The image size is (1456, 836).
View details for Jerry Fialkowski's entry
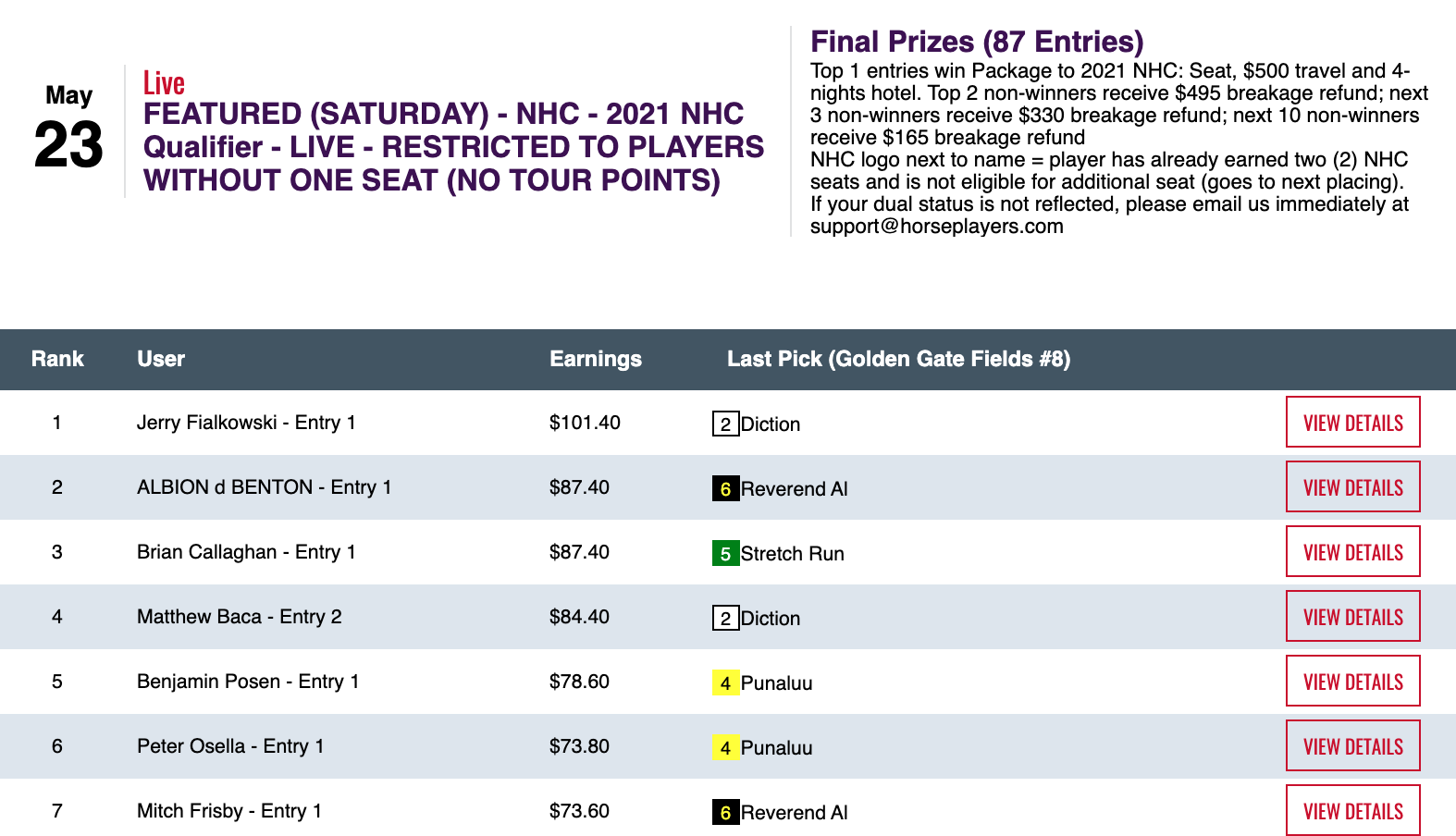pyautogui.click(x=1352, y=423)
